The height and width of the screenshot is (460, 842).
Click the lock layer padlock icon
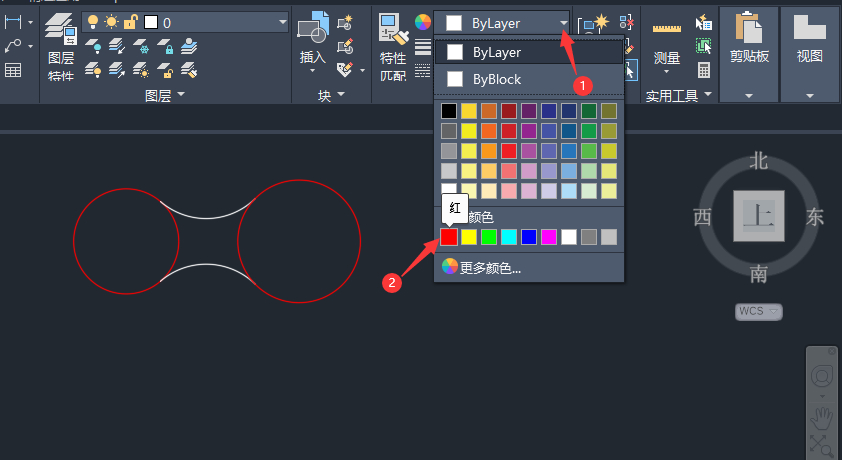click(x=165, y=46)
